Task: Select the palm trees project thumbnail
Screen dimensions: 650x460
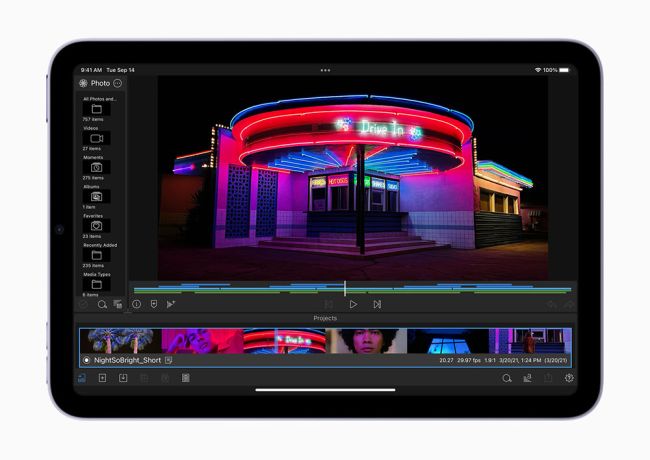Action: 121,341
